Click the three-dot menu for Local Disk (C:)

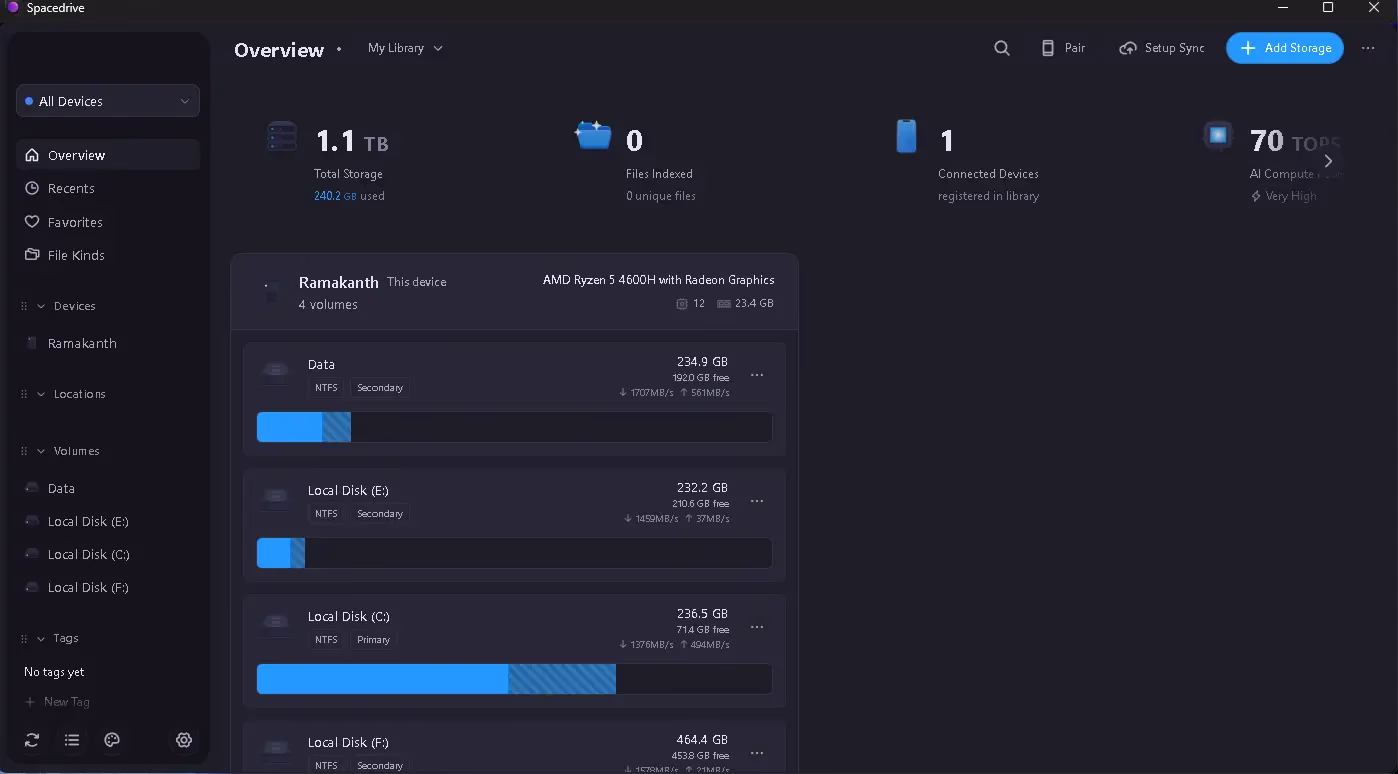coord(757,628)
